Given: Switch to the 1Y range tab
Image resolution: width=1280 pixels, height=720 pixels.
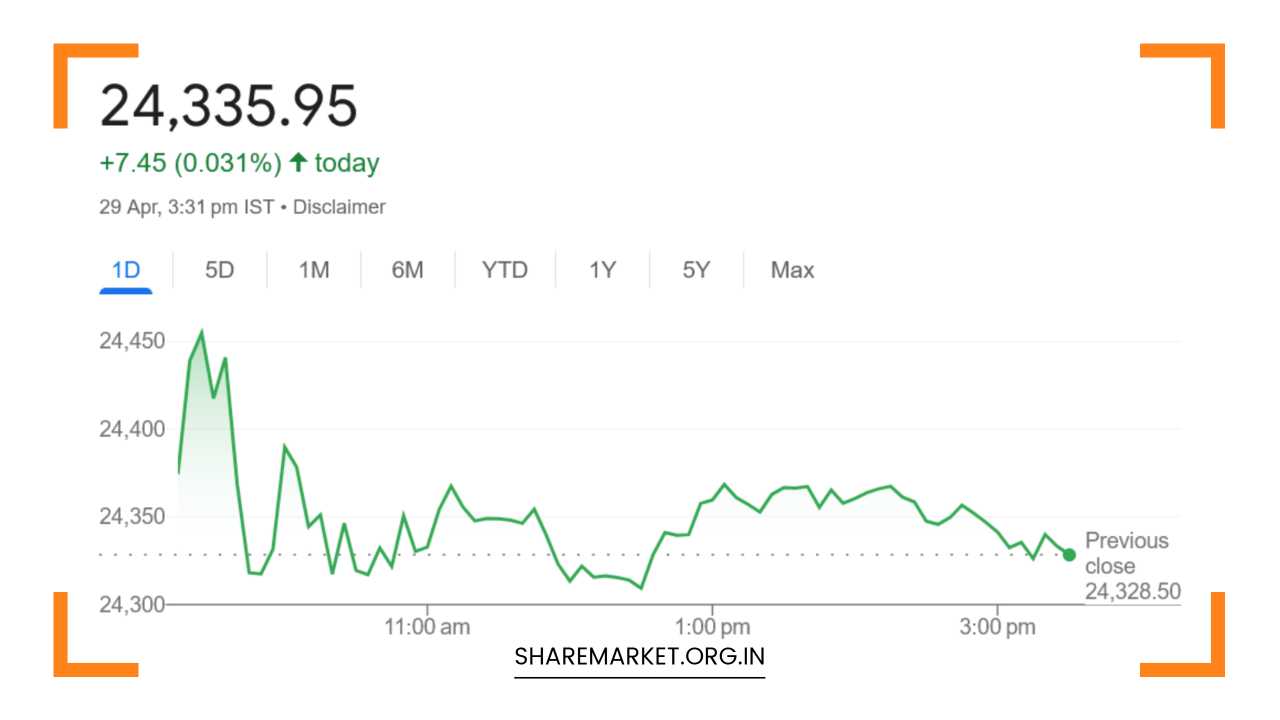Looking at the screenshot, I should [x=602, y=270].
